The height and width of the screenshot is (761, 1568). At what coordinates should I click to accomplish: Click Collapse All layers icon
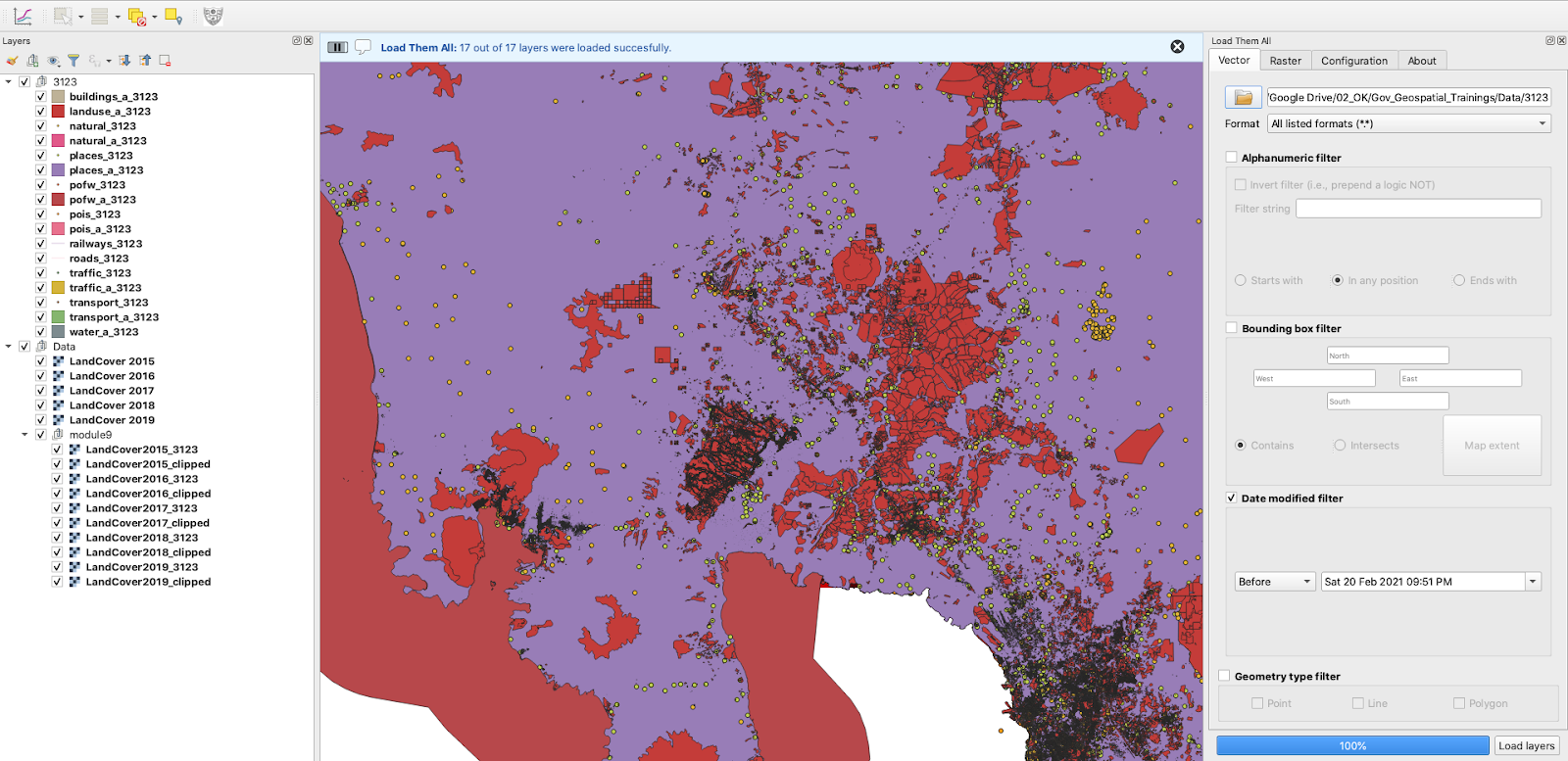[x=145, y=61]
